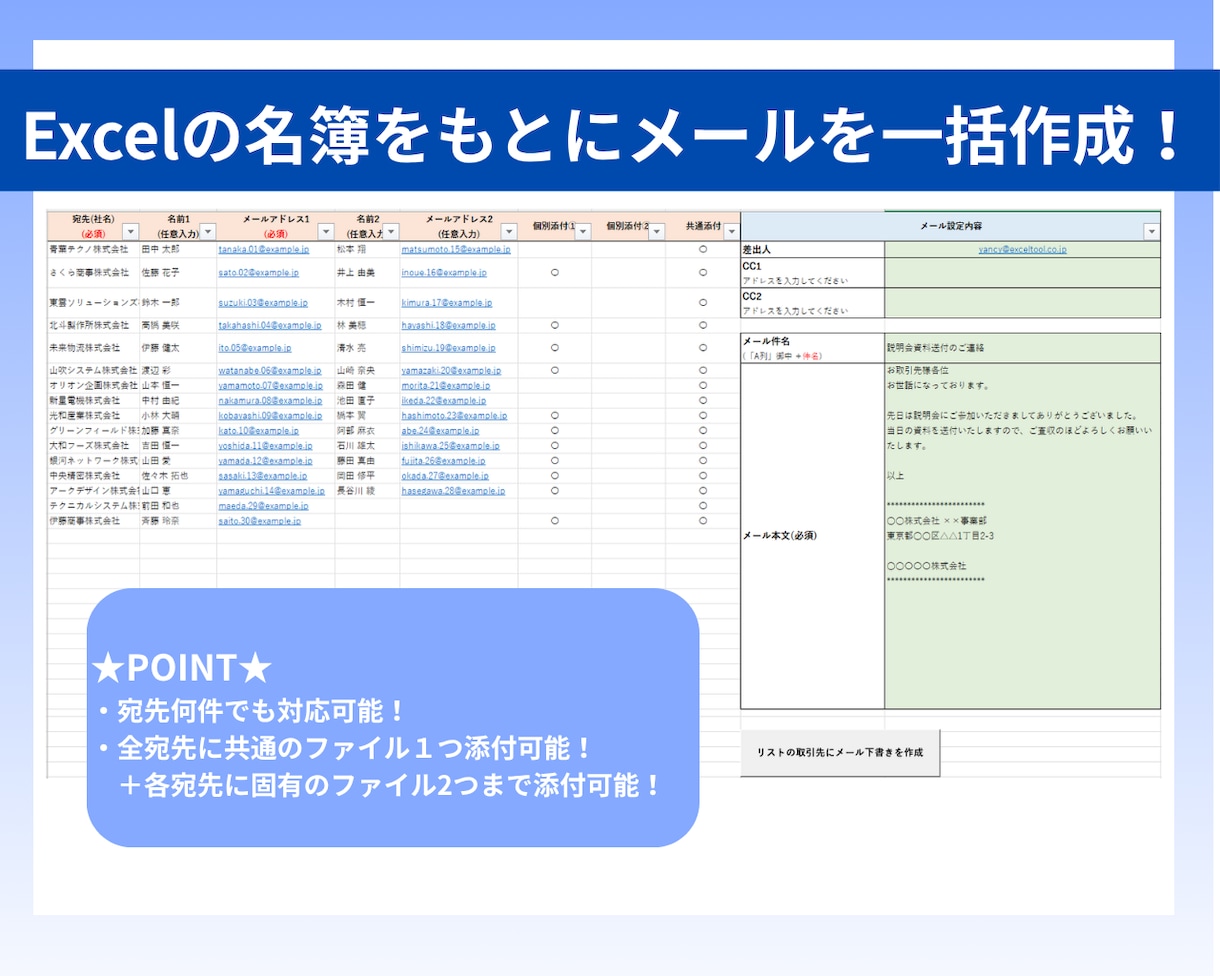Viewport: 1220px width, 976px height.
Task: Select the 共通添付 circle in 青葉テクノ row
Action: pyautogui.click(x=703, y=249)
